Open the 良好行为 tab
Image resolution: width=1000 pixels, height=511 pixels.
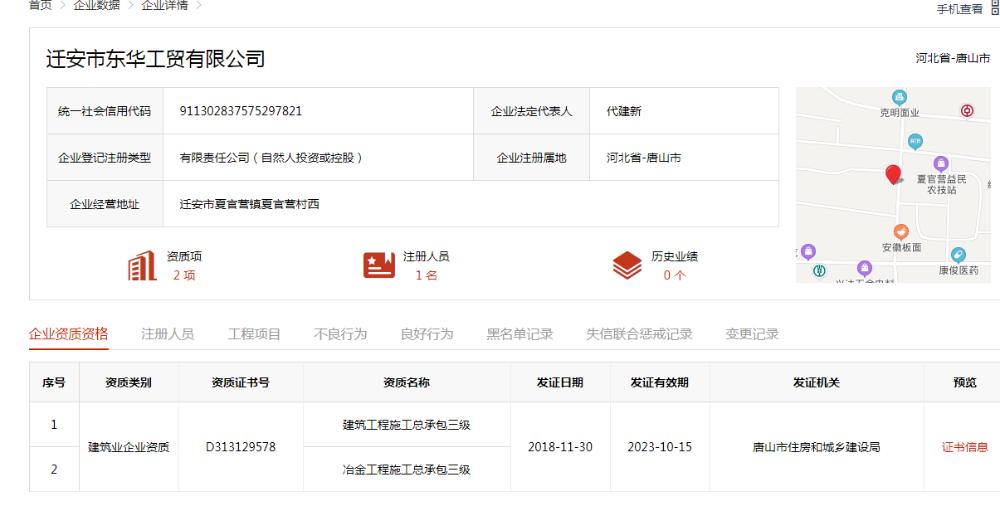coord(426,334)
